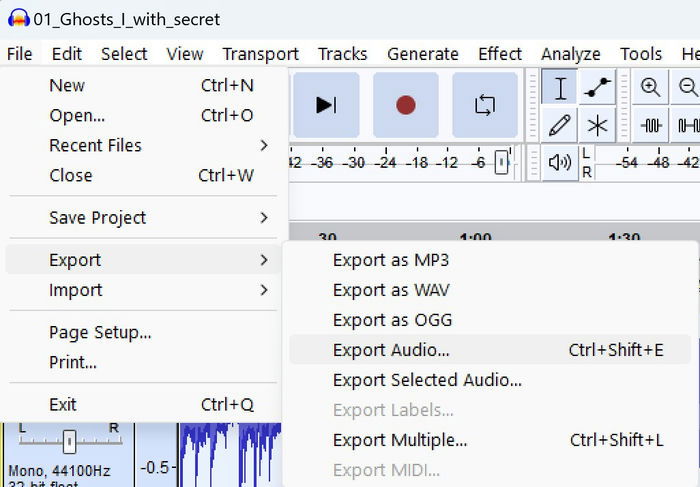The height and width of the screenshot is (487, 700).
Task: Click the Trim audio outside selection icon
Action: pyautogui.click(x=650, y=125)
